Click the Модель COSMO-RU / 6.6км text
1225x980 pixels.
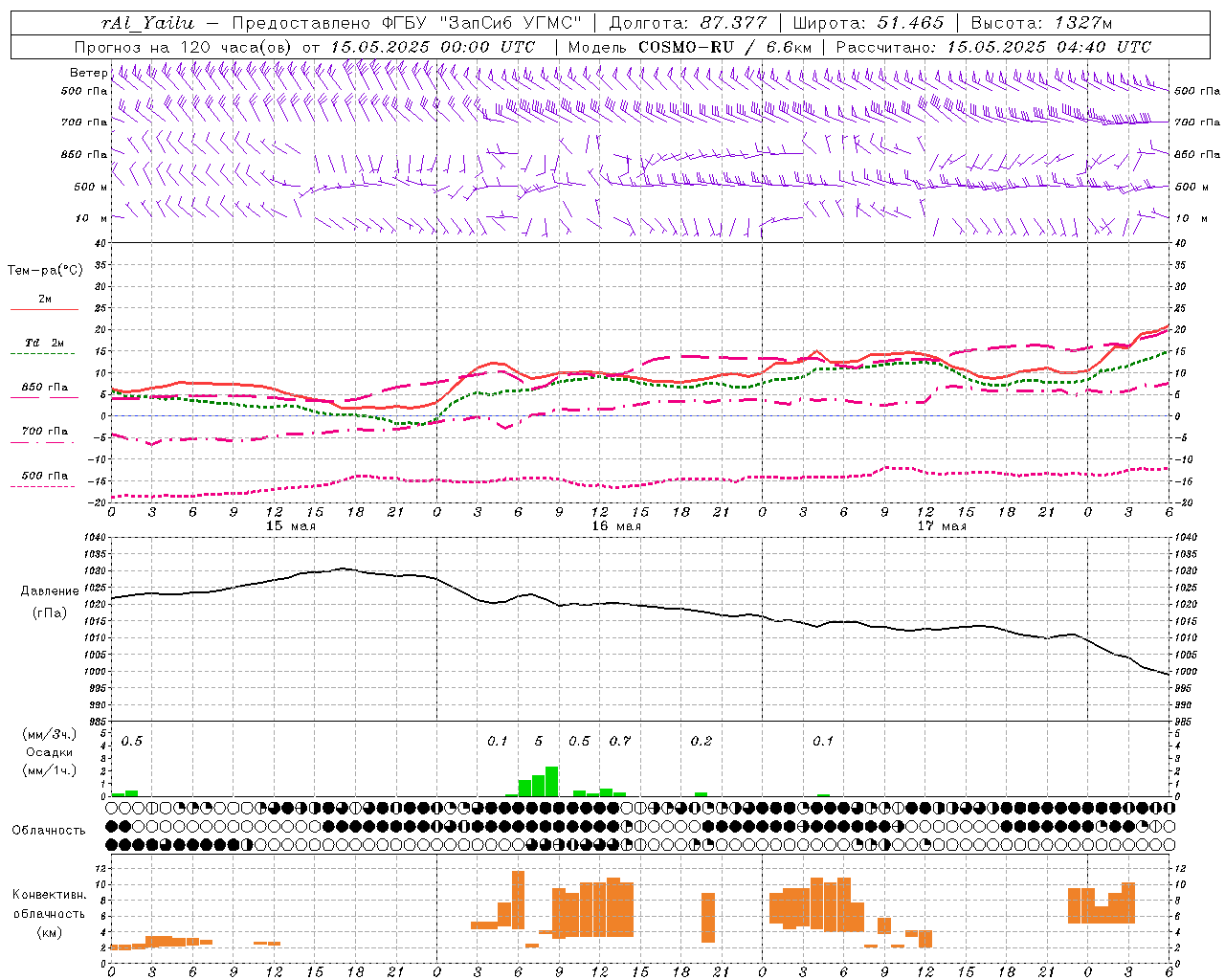pyautogui.click(x=690, y=47)
